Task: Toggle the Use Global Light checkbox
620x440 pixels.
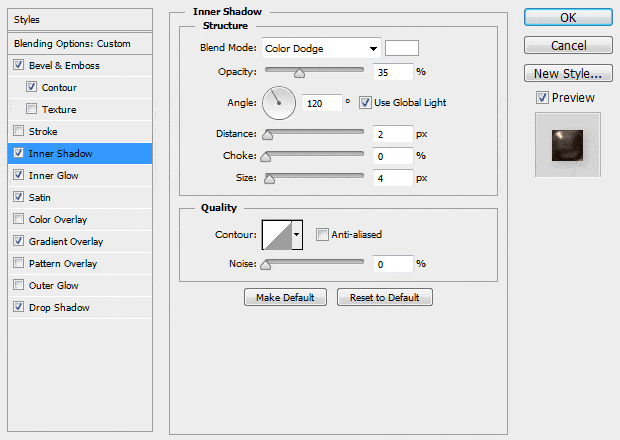Action: point(365,102)
